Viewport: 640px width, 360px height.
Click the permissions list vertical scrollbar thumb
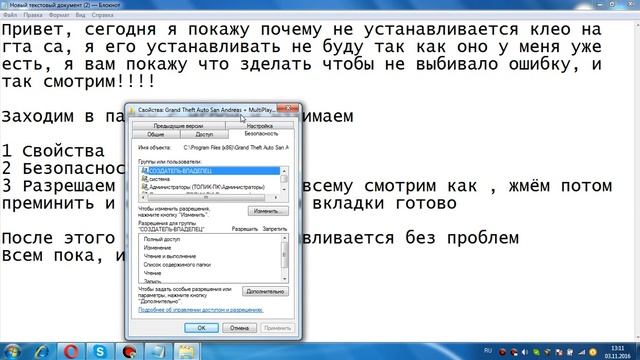pyautogui.click(x=284, y=255)
